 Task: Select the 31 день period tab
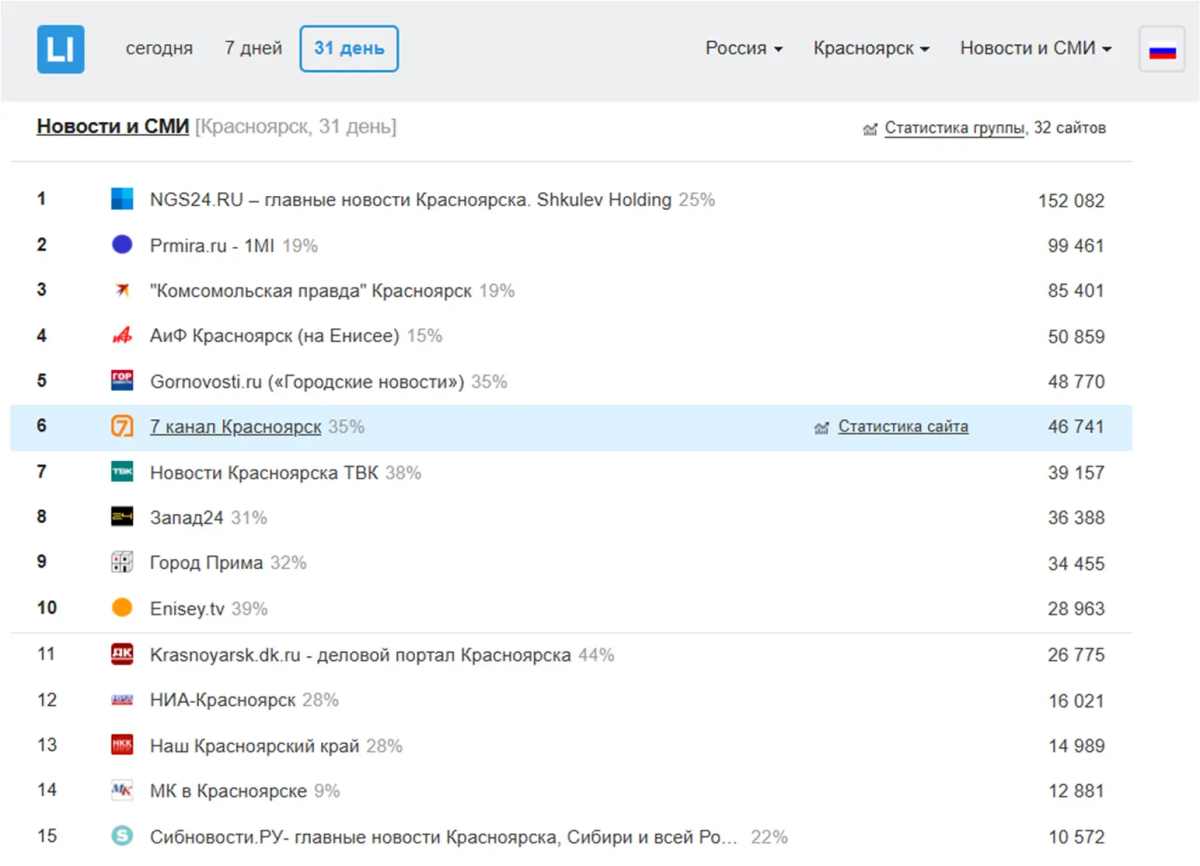349,49
